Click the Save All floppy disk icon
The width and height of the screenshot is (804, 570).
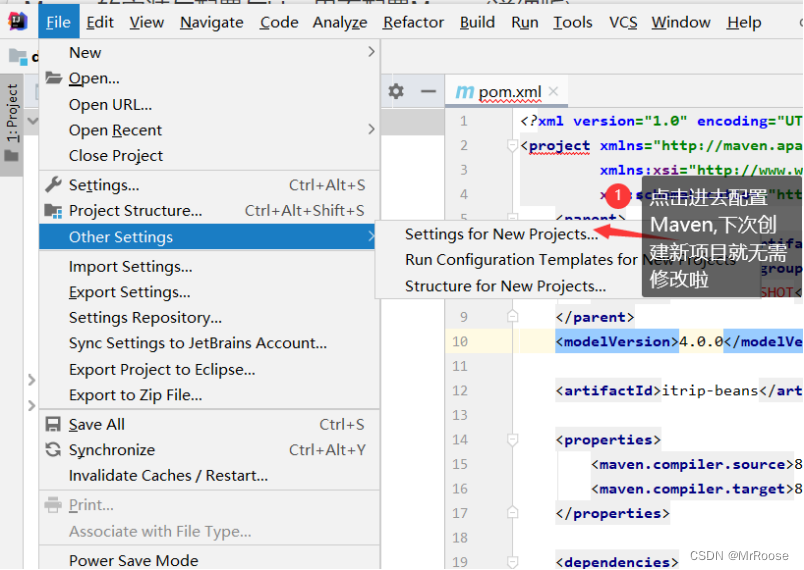click(x=53, y=424)
